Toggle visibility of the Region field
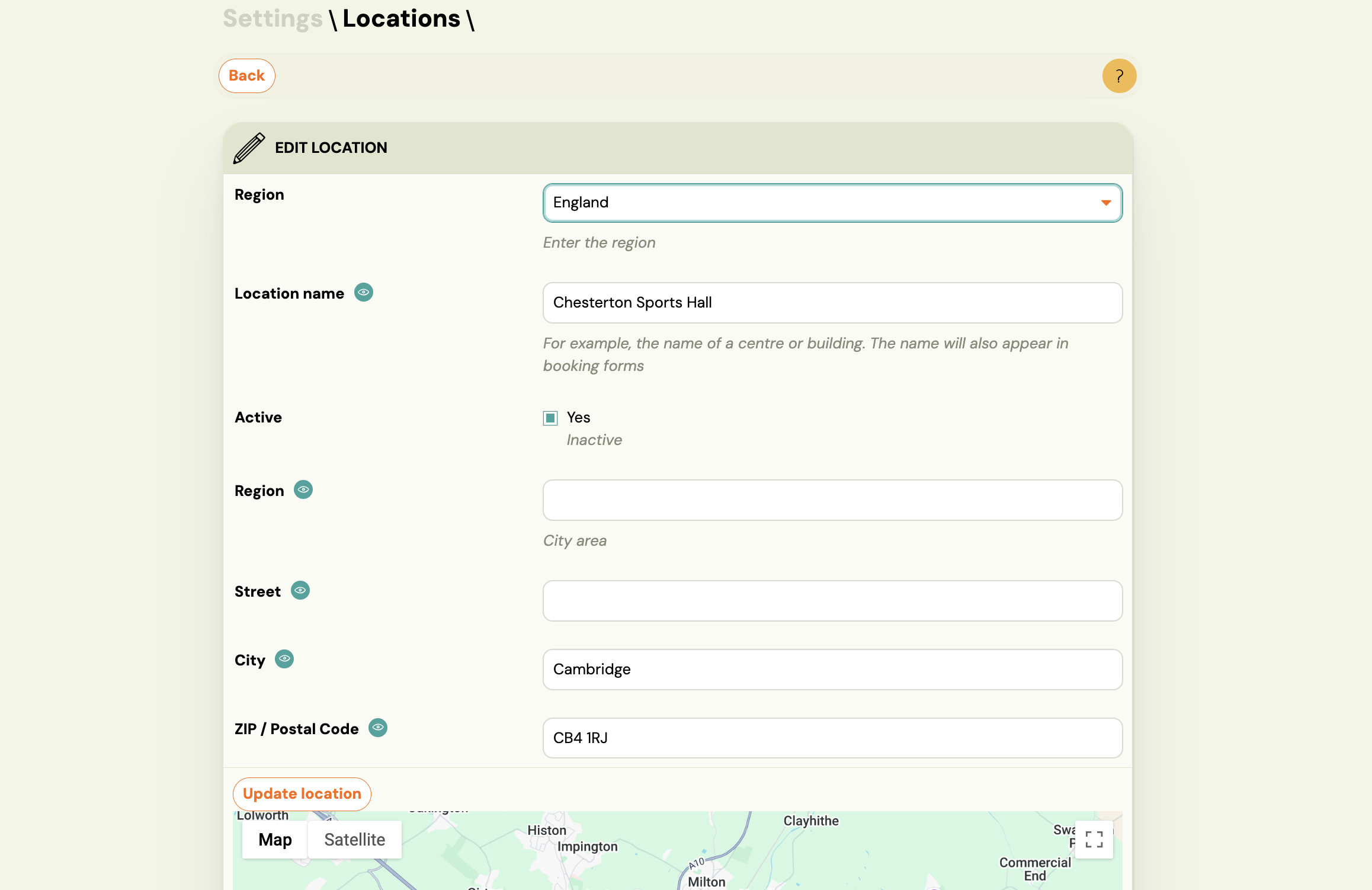The width and height of the screenshot is (1372, 890). coord(303,489)
